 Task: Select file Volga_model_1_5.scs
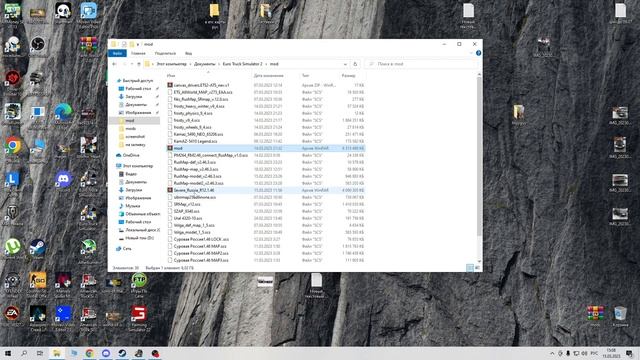(265, 232)
